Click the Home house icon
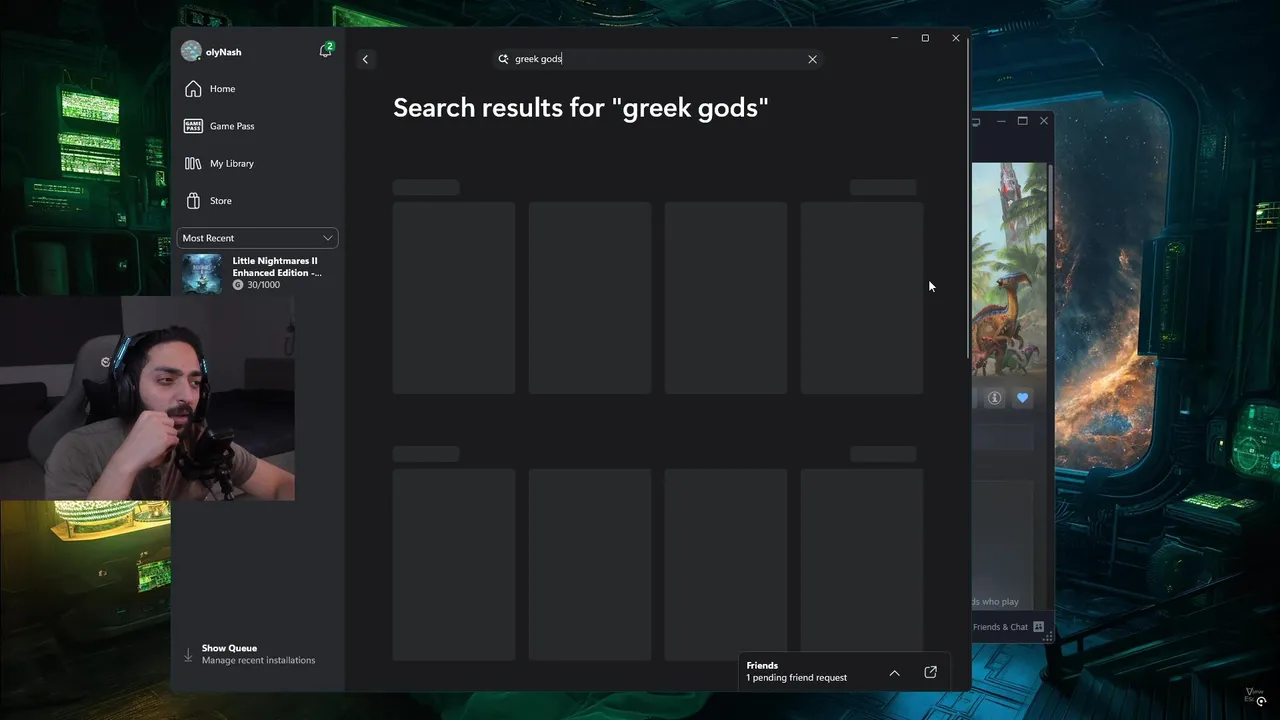1280x720 pixels. (193, 89)
